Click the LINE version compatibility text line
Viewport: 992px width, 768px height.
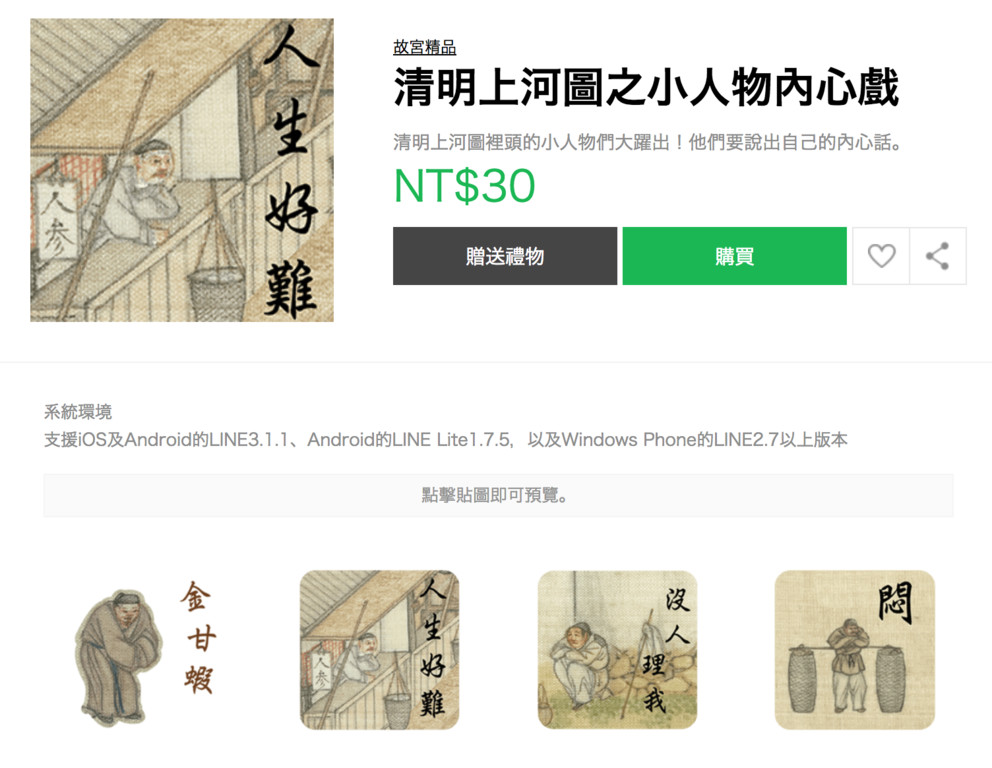point(445,440)
